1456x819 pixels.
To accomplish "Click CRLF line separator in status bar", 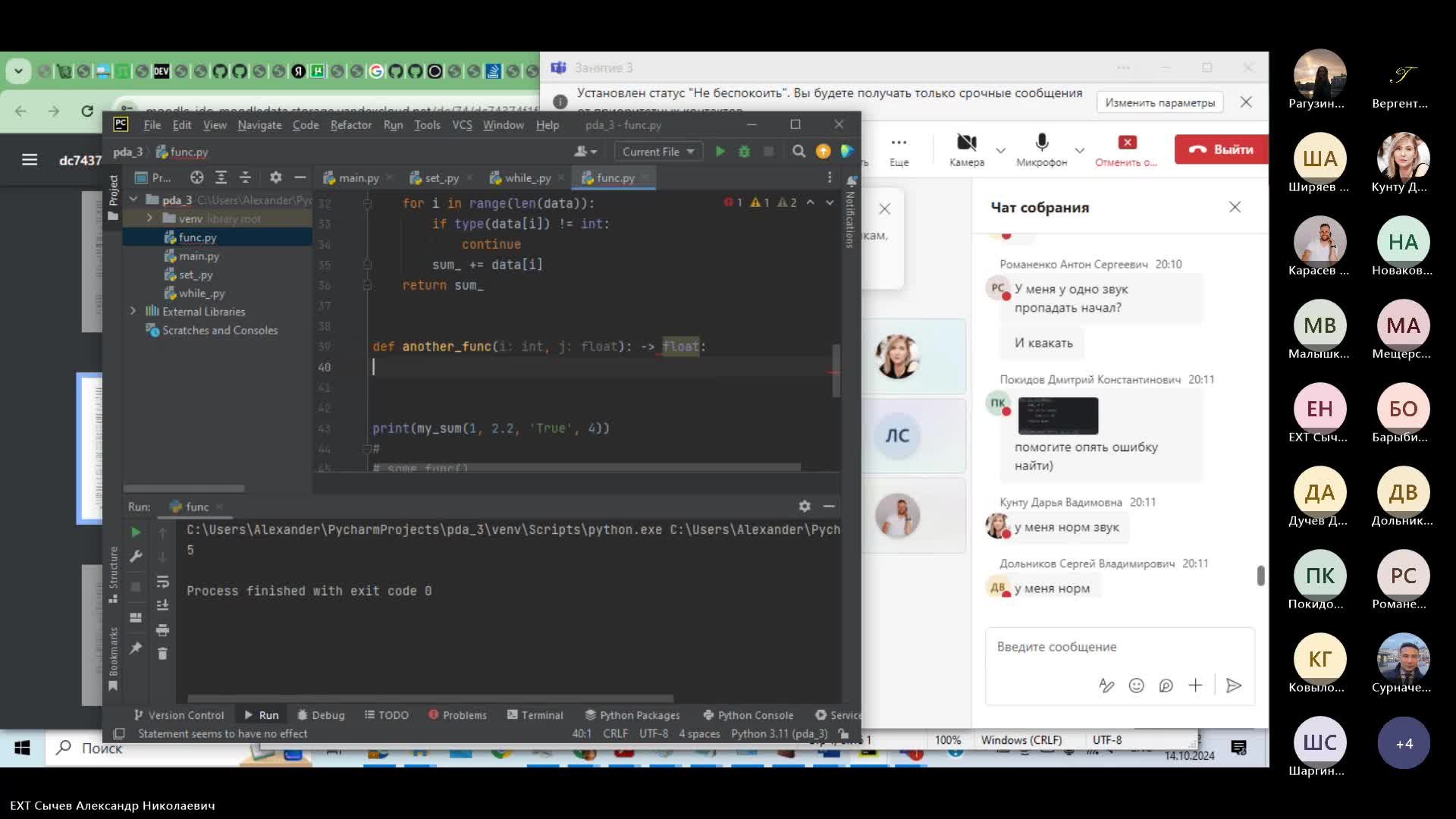I will [x=615, y=734].
